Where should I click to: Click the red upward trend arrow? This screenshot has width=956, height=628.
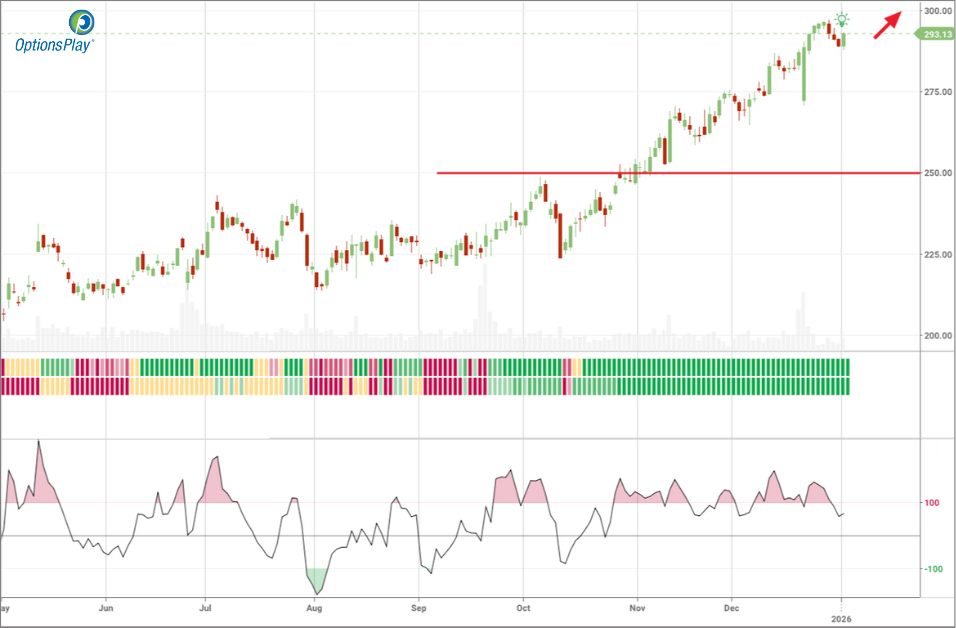pos(888,25)
